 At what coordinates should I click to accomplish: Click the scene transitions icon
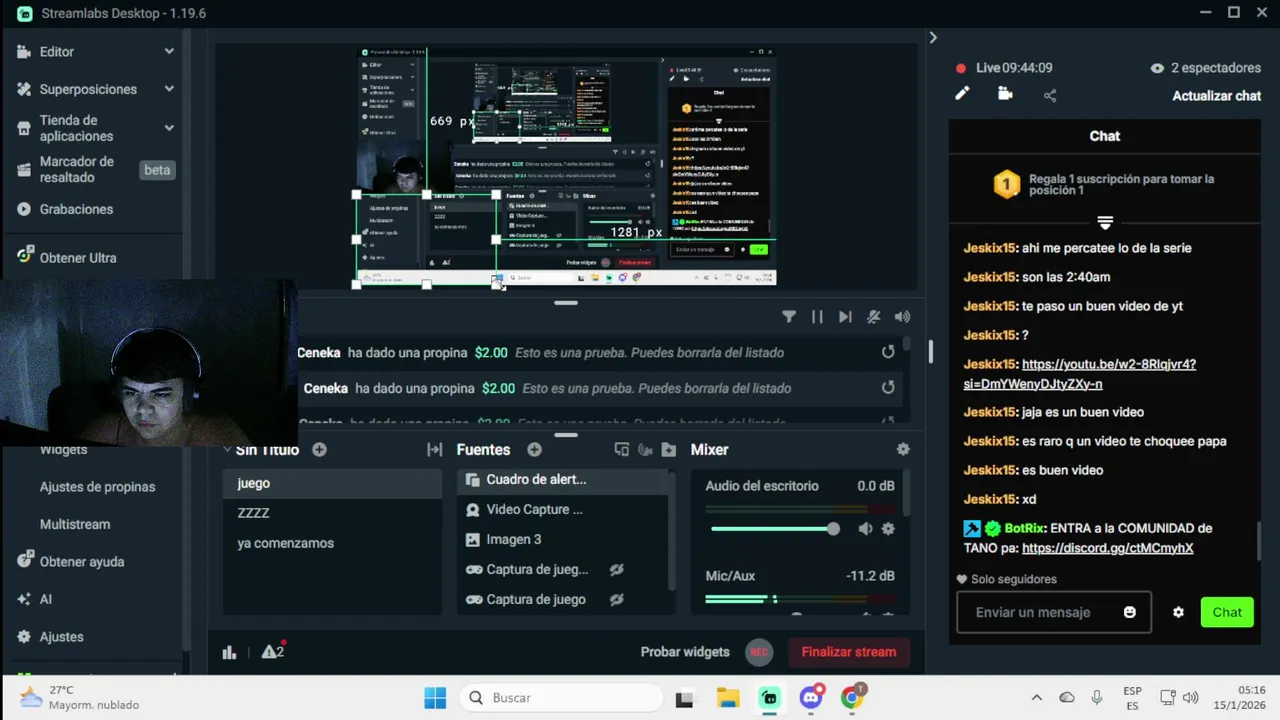click(434, 450)
